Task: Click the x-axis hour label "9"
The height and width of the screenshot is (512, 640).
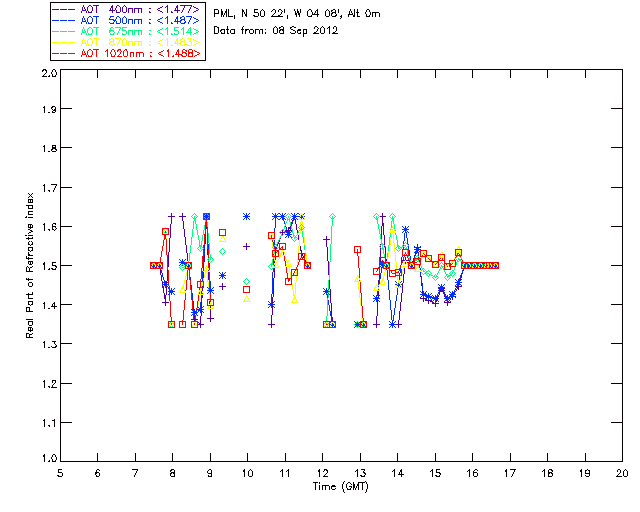Action: pos(210,473)
